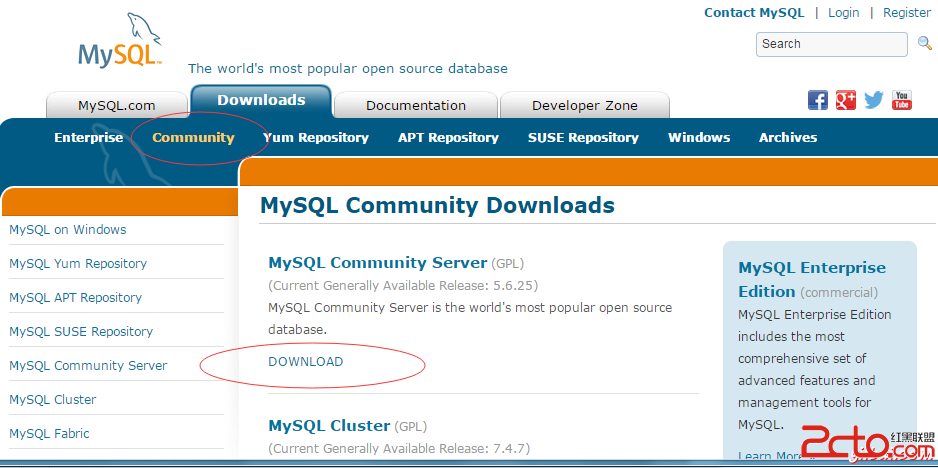938x468 pixels.
Task: Open the Contact MySQL link
Action: [x=754, y=13]
